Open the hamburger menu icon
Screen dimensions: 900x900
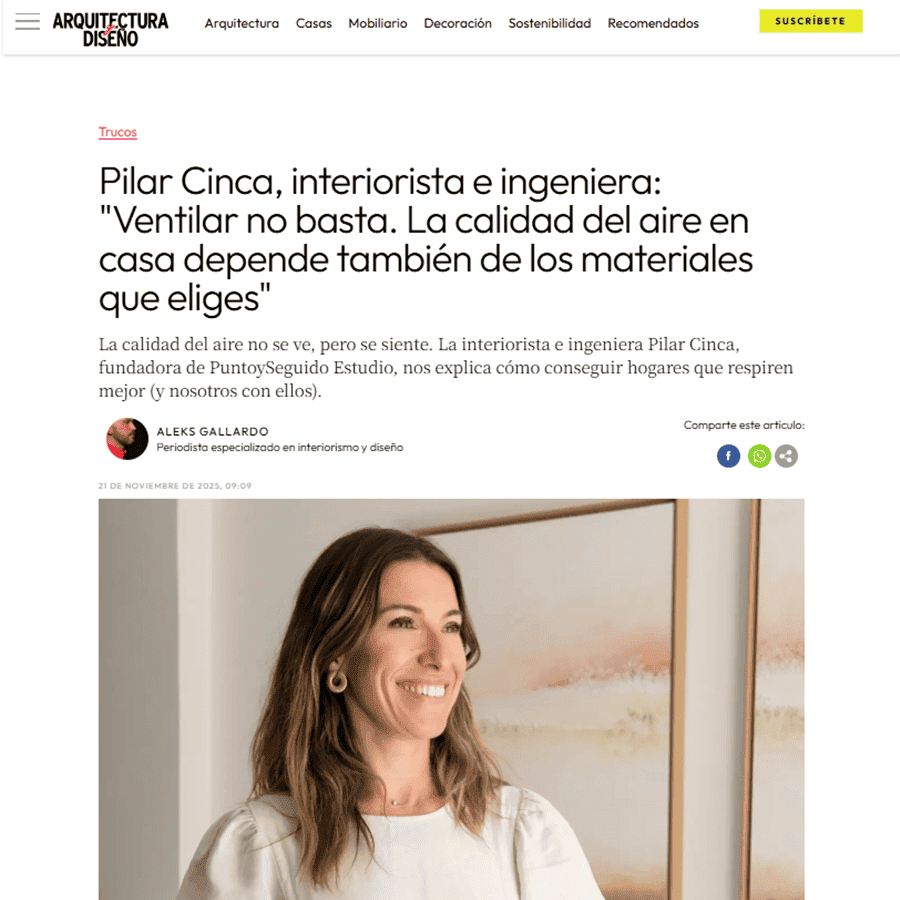pyautogui.click(x=28, y=22)
